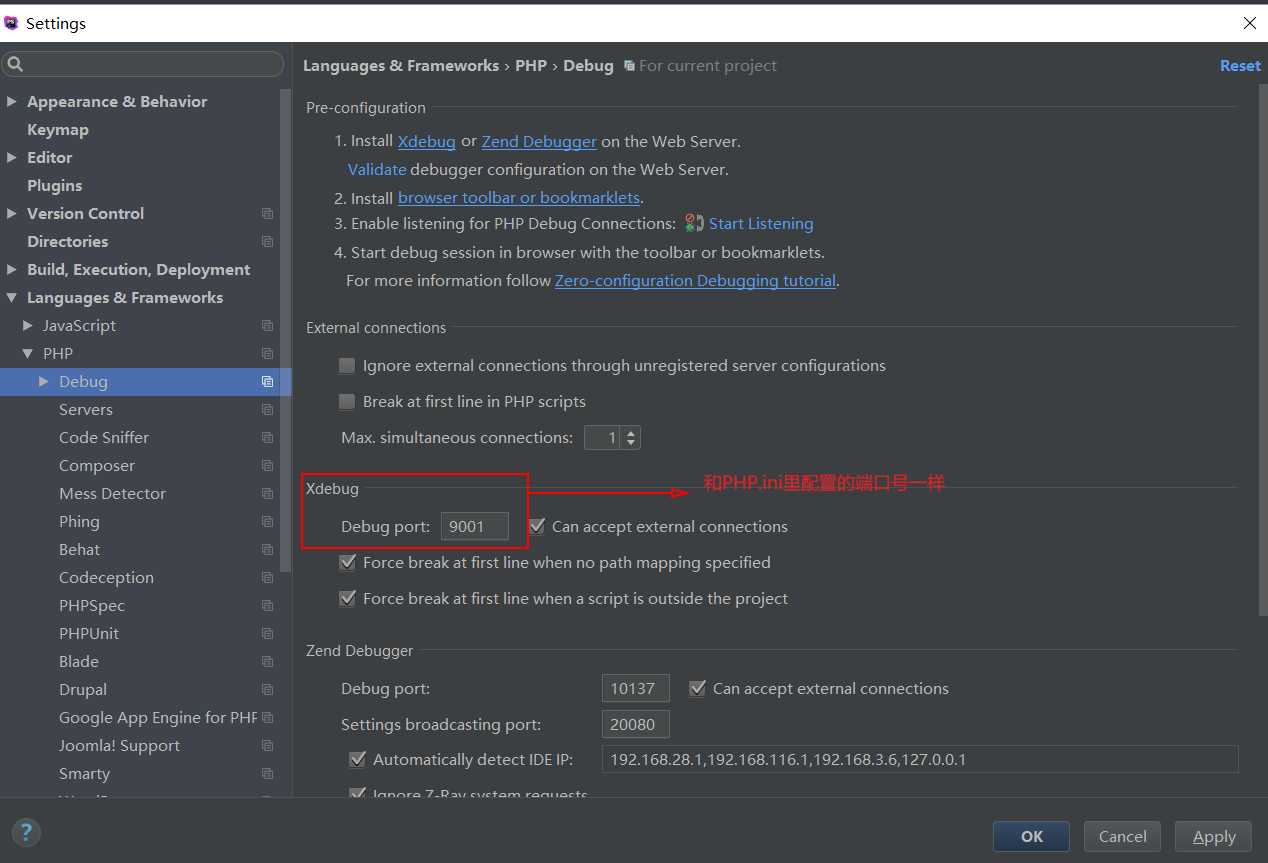Click the Apply button
The image size is (1268, 863).
pos(1214,836)
